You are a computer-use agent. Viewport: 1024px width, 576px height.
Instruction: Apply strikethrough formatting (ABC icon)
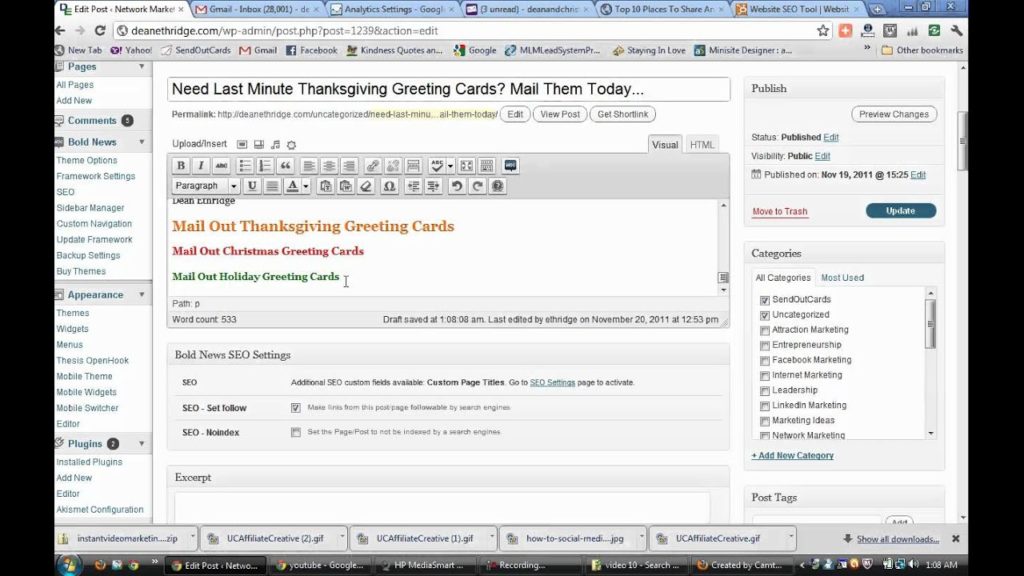click(x=221, y=166)
